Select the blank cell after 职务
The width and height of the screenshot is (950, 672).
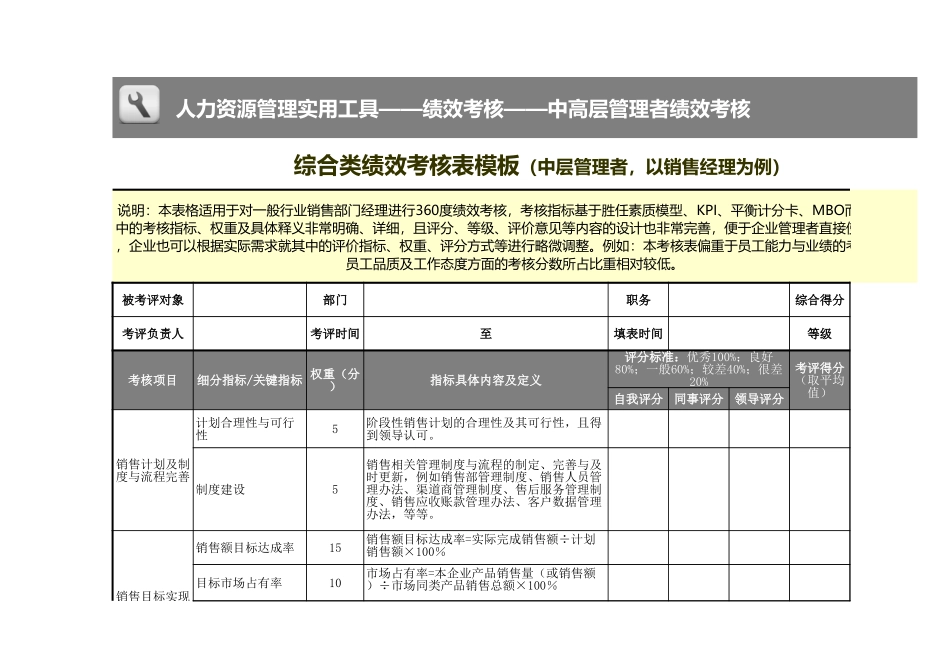(x=729, y=300)
